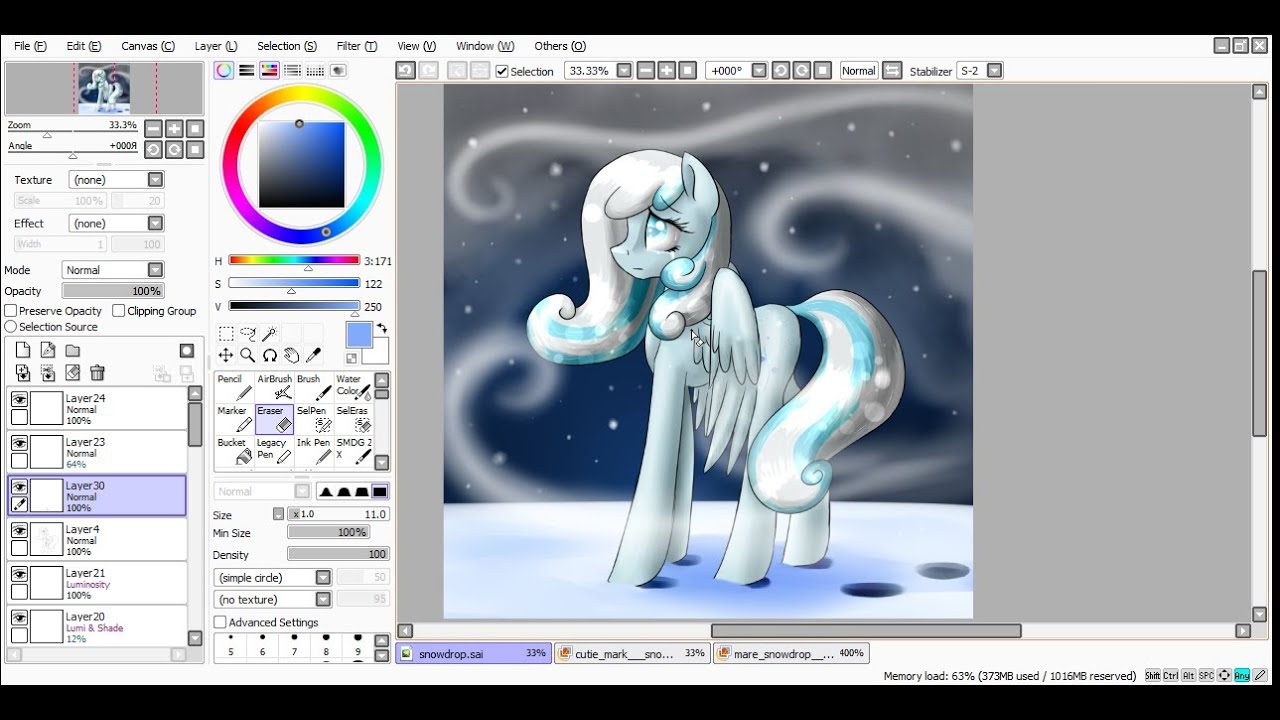Select the Legacy Pen tool
The height and width of the screenshot is (720, 1280).
click(x=274, y=450)
